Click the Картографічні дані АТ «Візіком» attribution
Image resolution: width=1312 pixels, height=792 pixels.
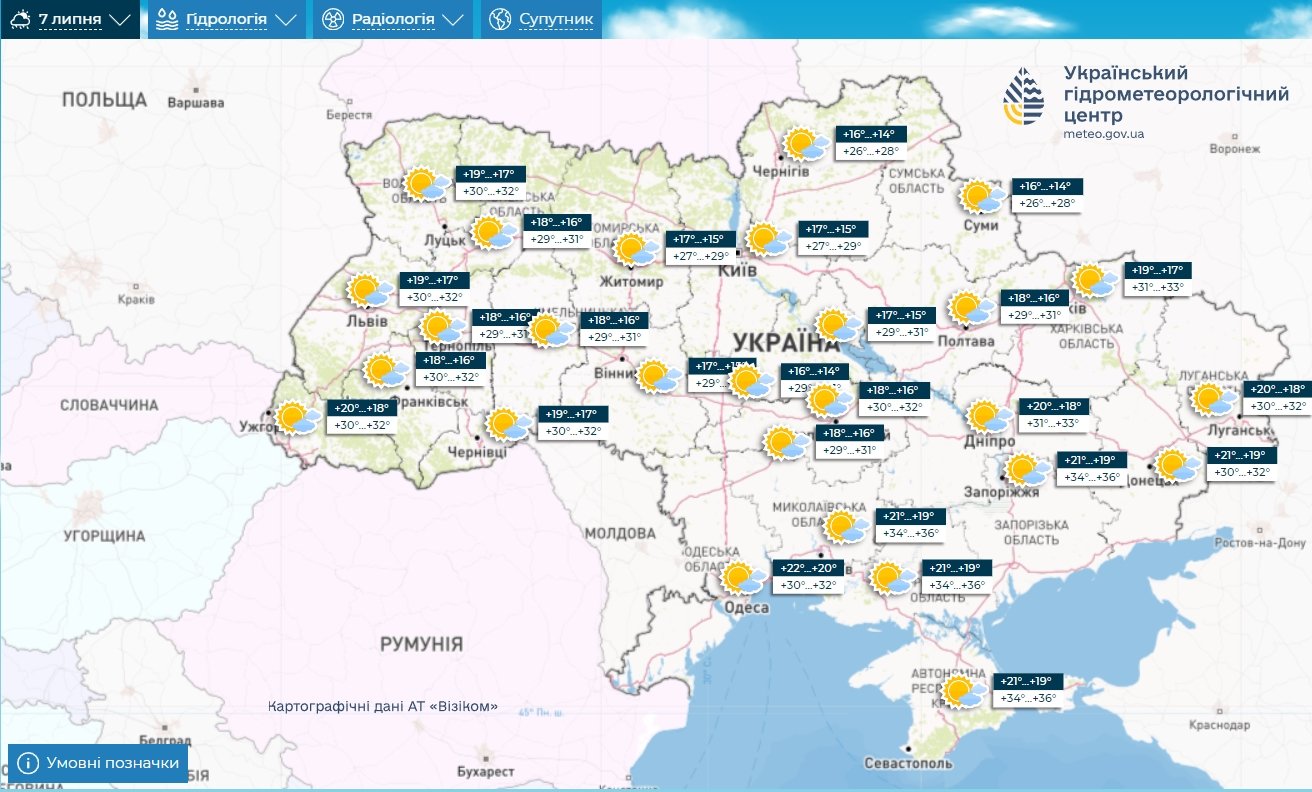click(x=382, y=707)
